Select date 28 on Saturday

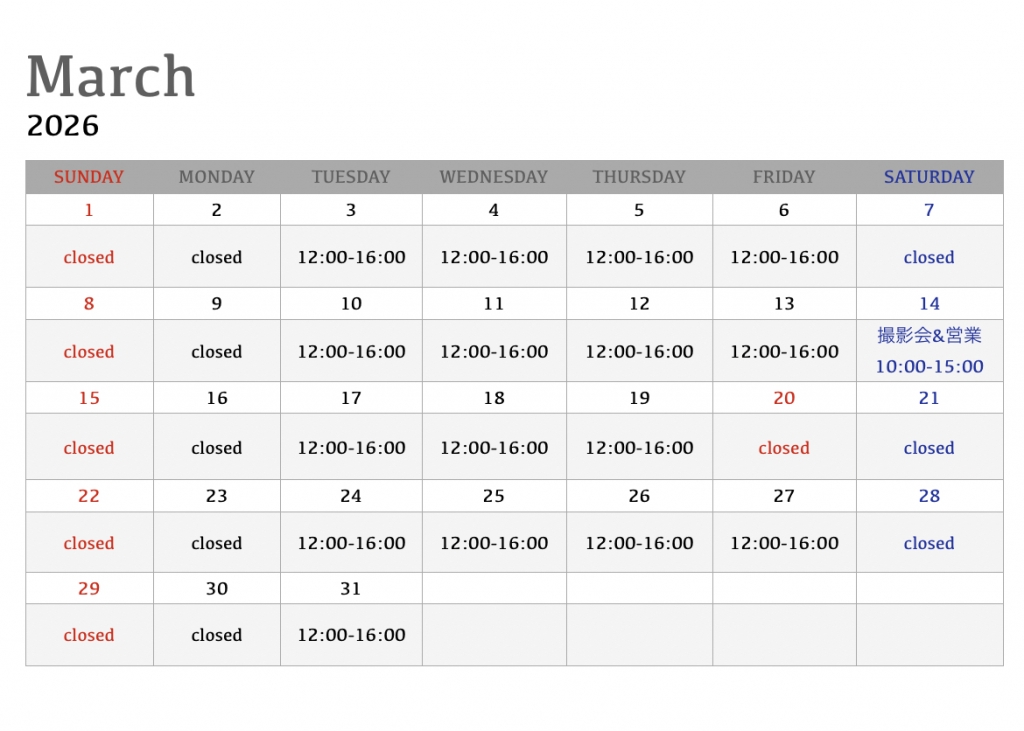click(x=929, y=496)
